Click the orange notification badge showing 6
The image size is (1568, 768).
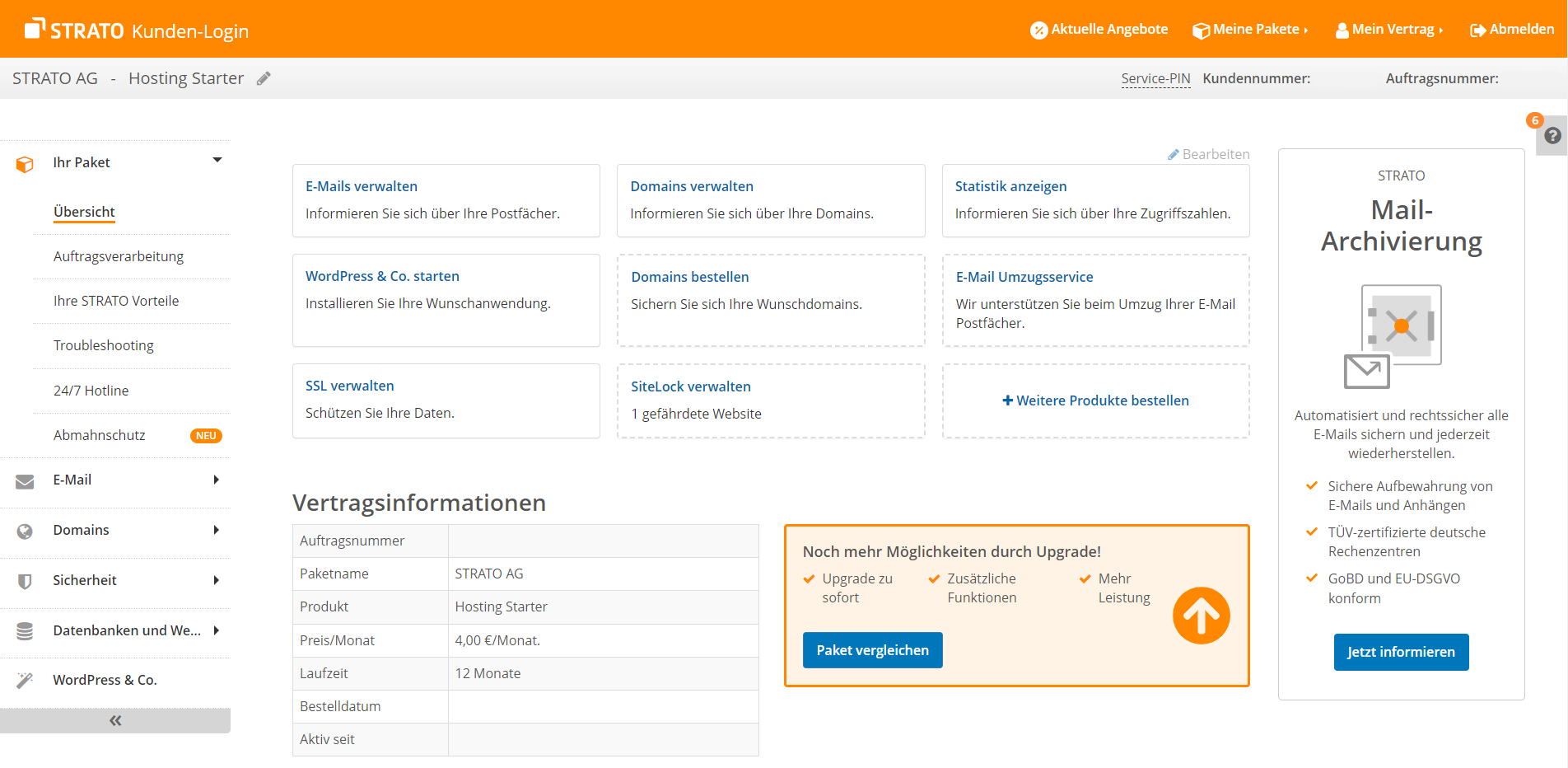tap(1534, 120)
